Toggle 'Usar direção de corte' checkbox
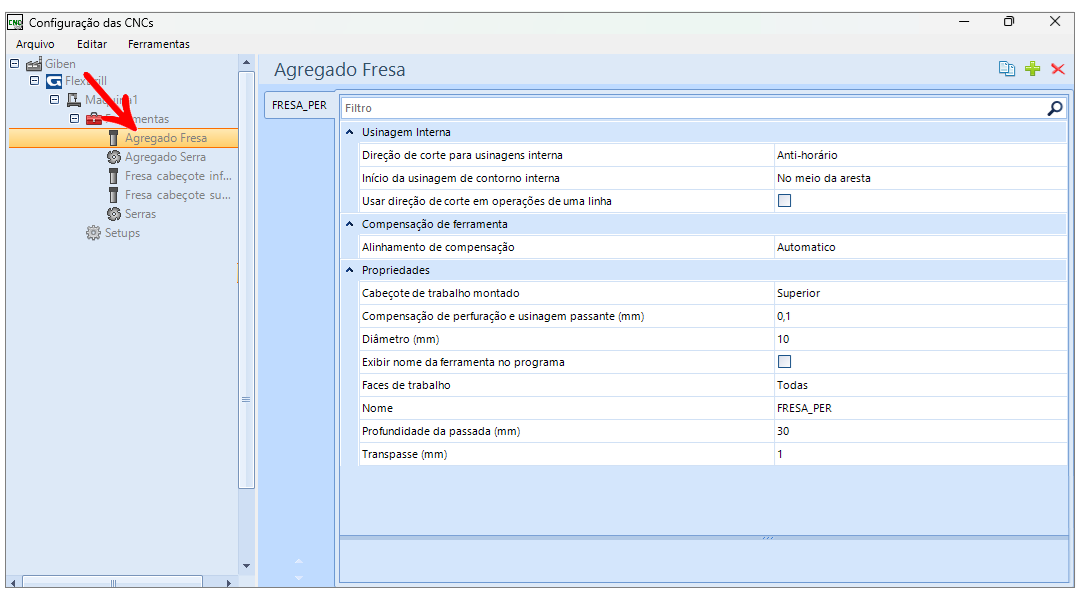 coord(784,201)
